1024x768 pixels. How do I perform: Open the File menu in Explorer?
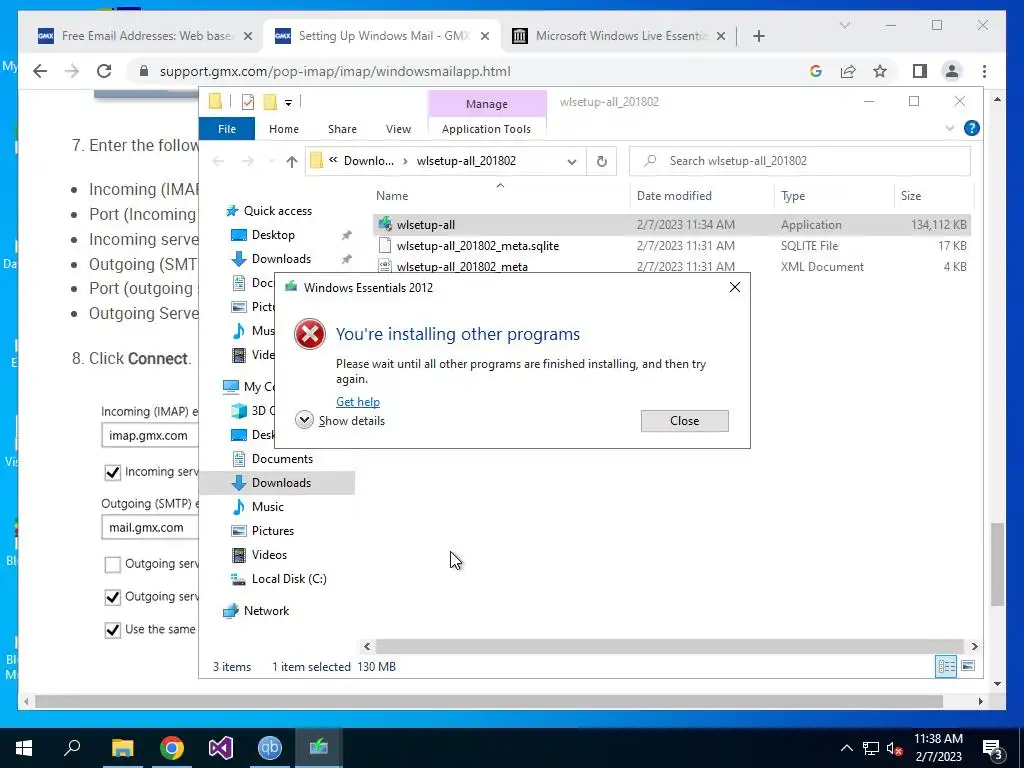227,129
